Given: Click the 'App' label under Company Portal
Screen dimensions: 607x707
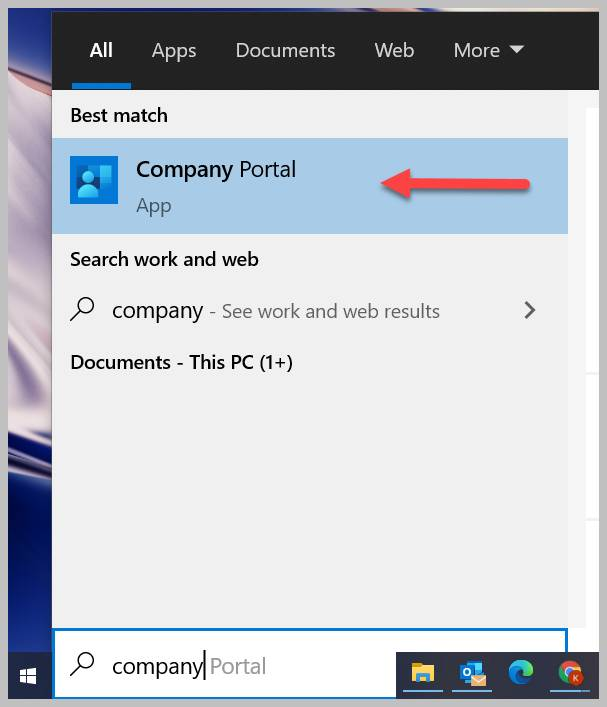Looking at the screenshot, I should point(154,207).
